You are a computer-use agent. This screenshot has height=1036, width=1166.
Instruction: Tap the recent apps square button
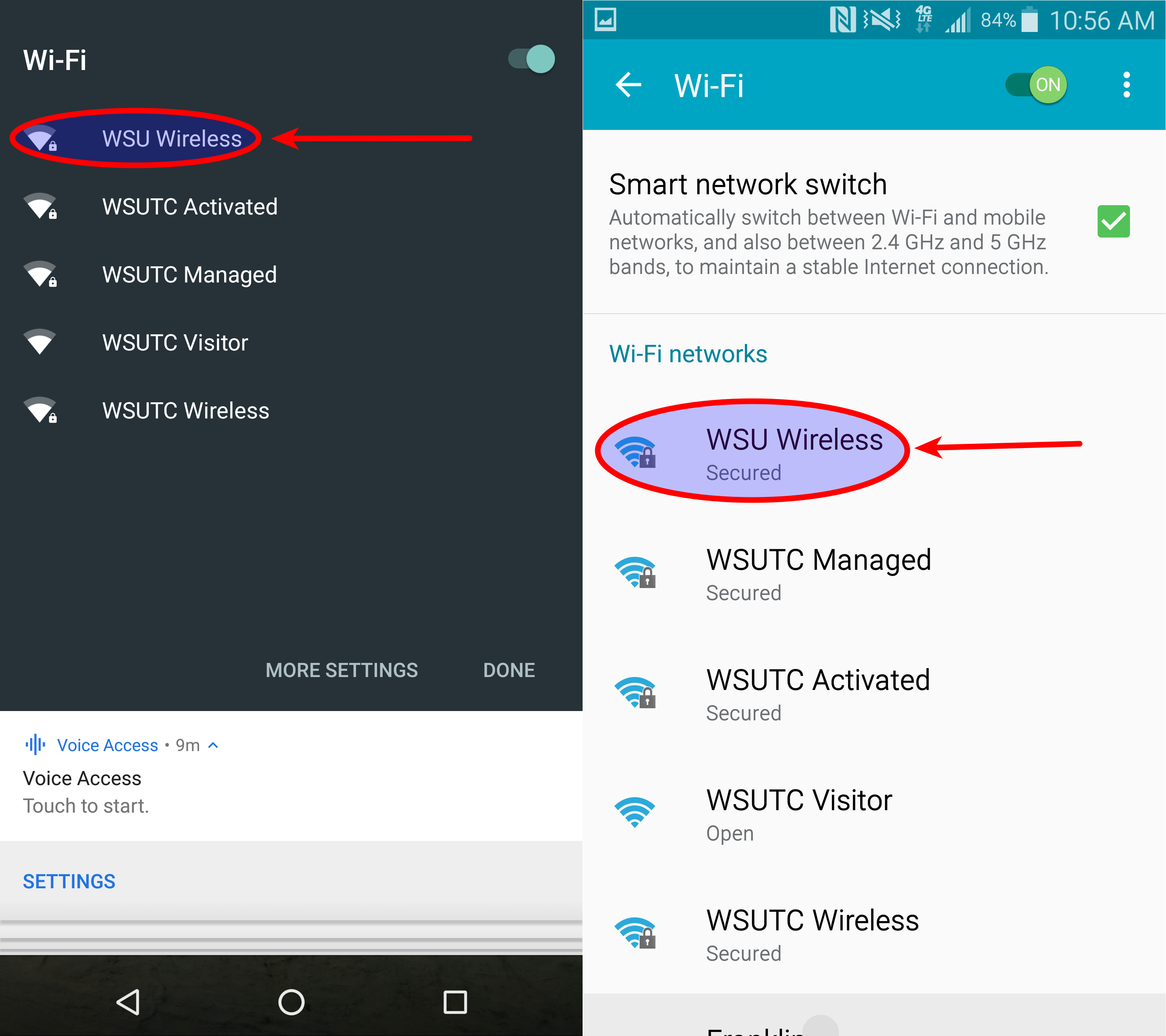click(455, 1001)
